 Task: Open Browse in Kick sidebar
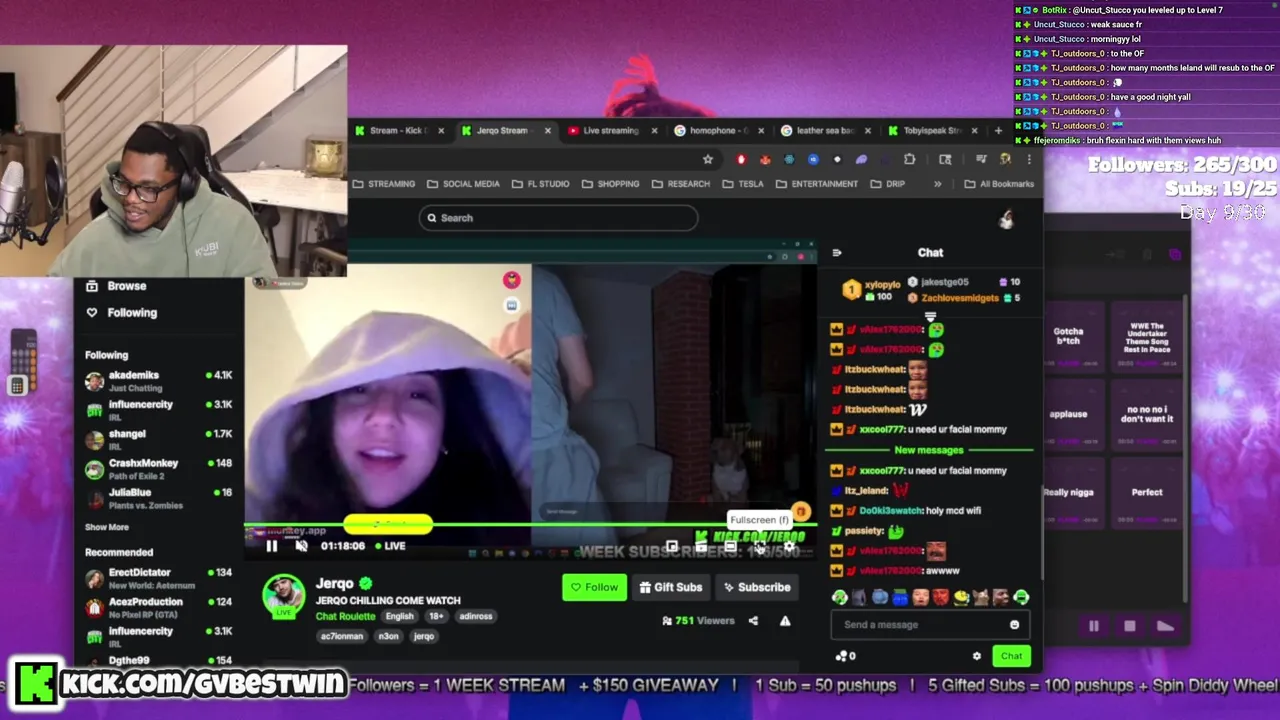click(116, 286)
